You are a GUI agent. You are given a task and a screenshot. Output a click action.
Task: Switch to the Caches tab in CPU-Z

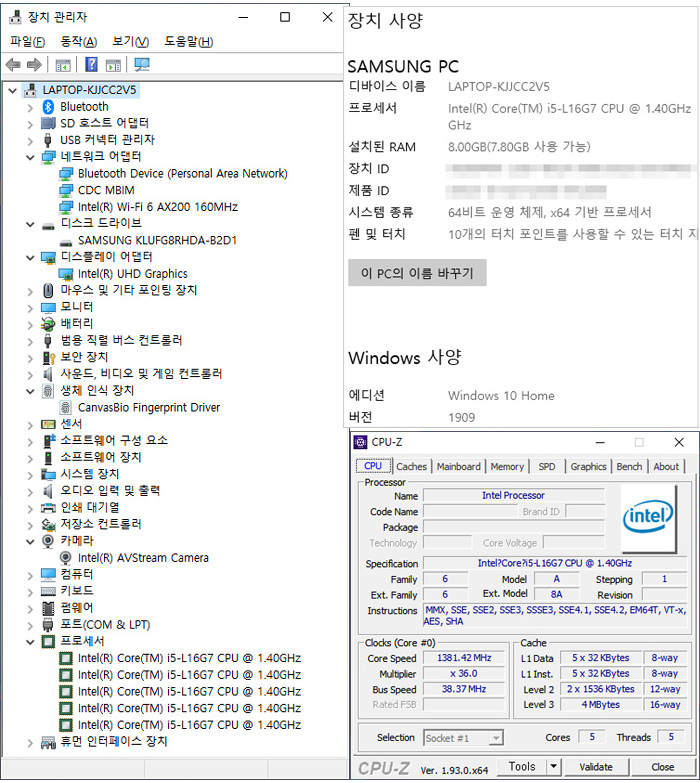pos(411,466)
